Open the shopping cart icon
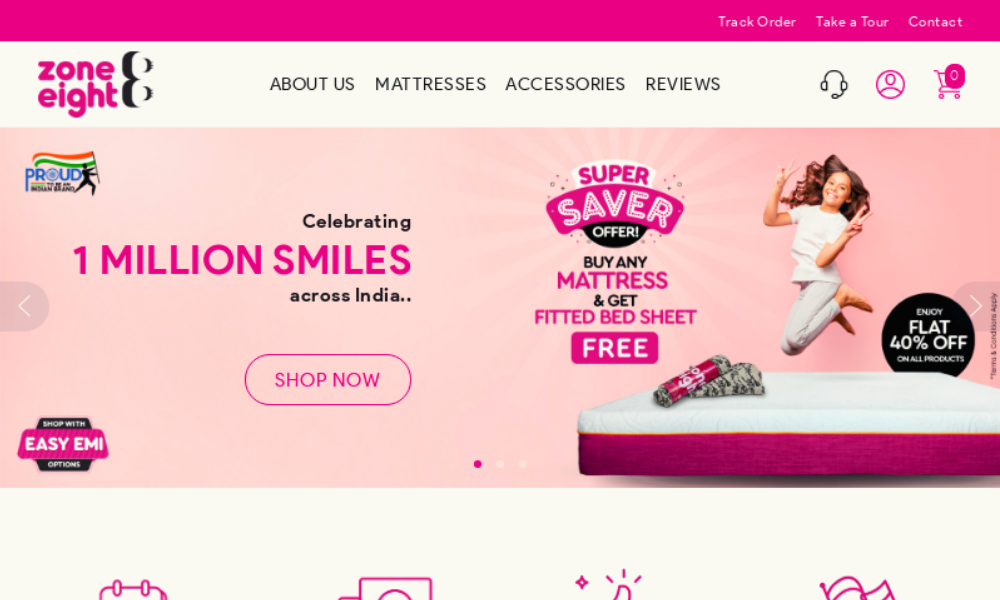The image size is (1000, 600). (949, 82)
